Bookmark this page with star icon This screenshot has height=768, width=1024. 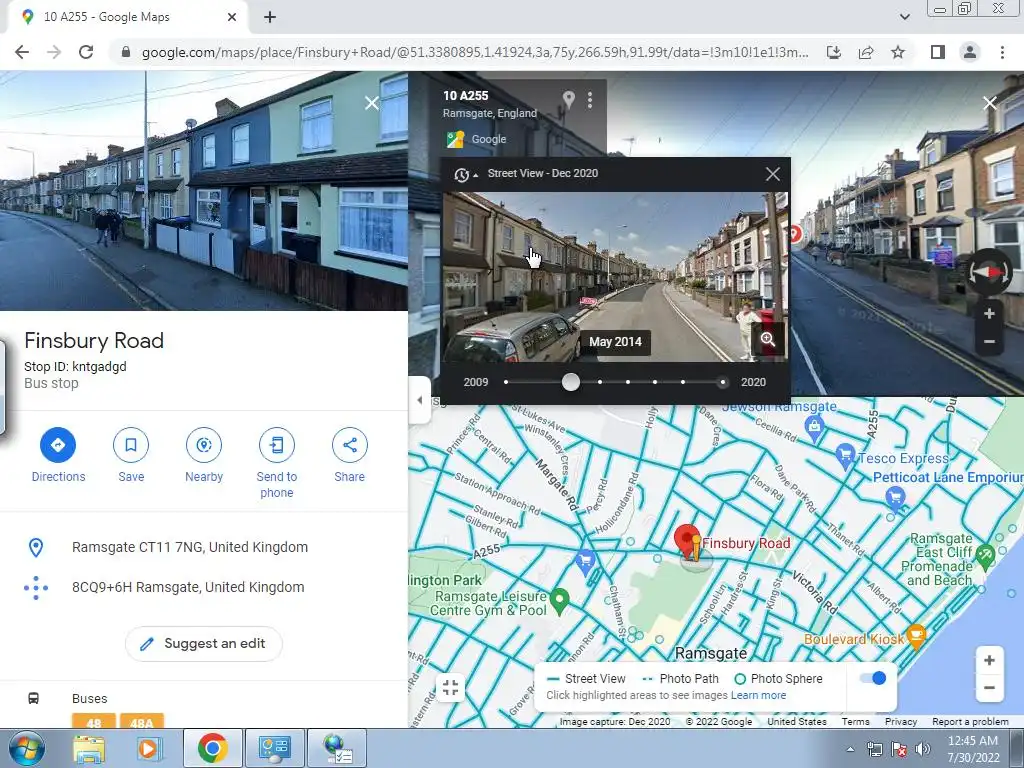(898, 52)
